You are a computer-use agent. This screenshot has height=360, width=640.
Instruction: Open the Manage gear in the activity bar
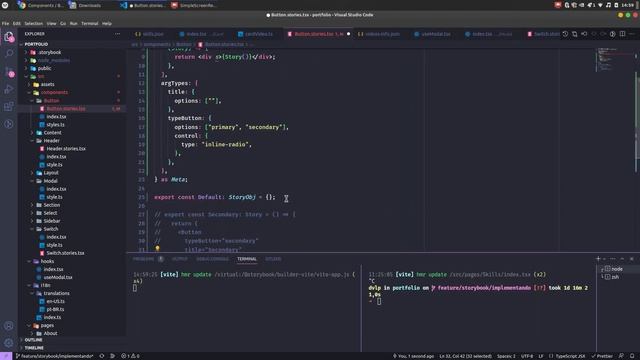tap(9, 343)
